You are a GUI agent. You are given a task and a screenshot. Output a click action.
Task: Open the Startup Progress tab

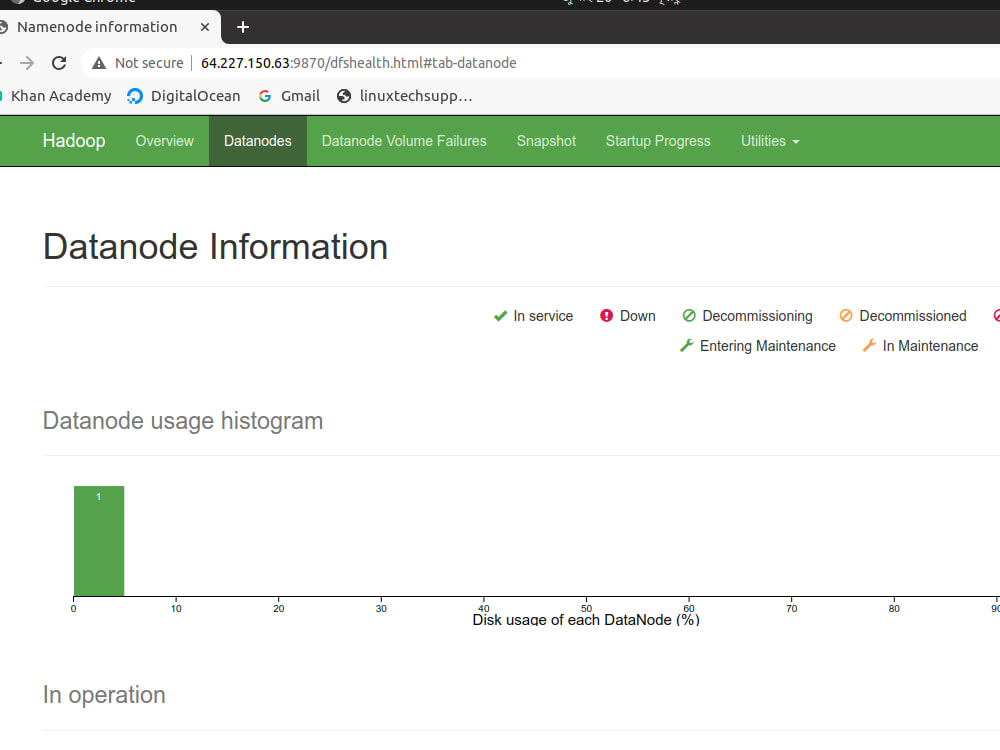coord(658,141)
